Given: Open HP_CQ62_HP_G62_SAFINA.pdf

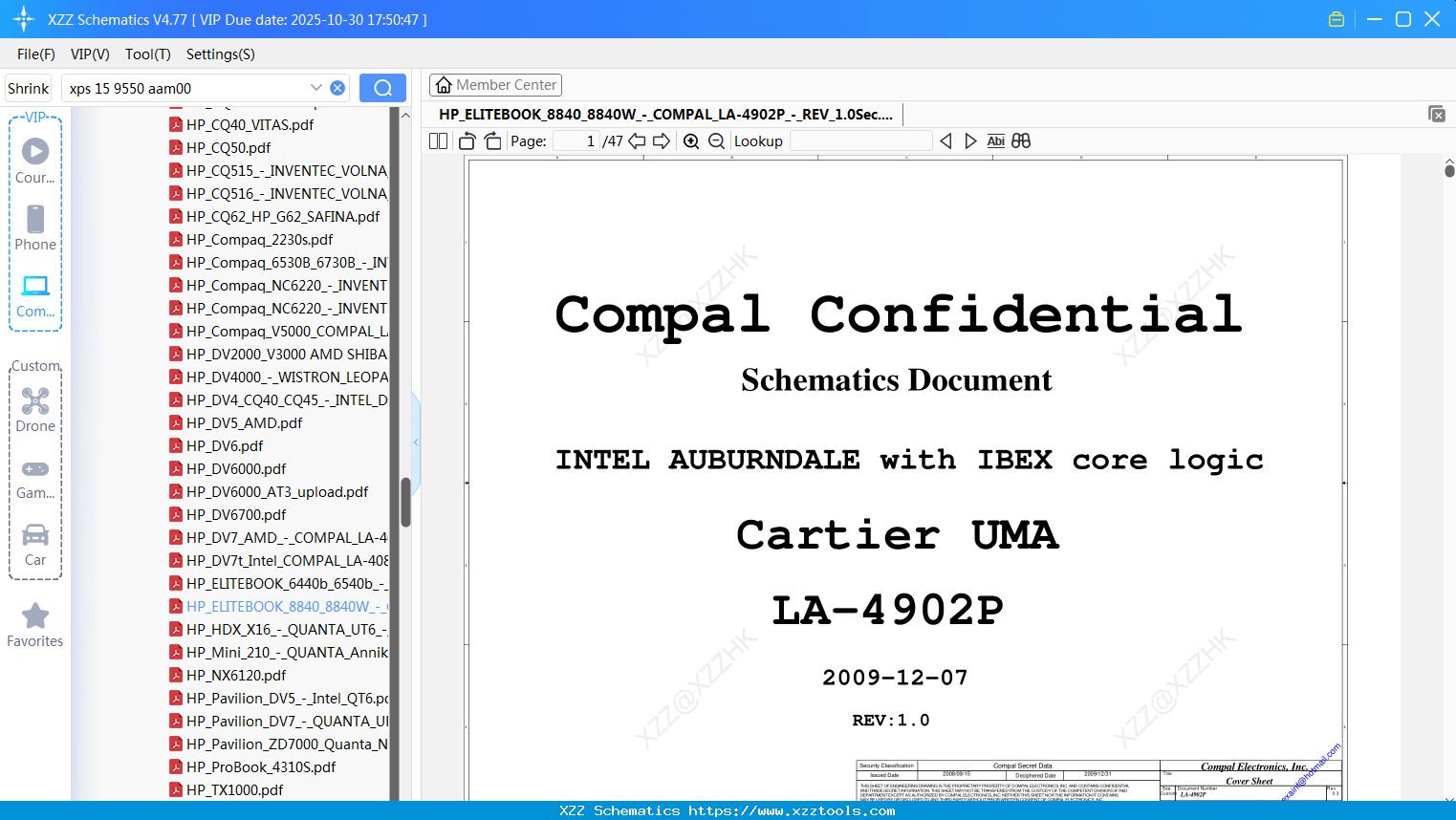Looking at the screenshot, I should click(283, 216).
